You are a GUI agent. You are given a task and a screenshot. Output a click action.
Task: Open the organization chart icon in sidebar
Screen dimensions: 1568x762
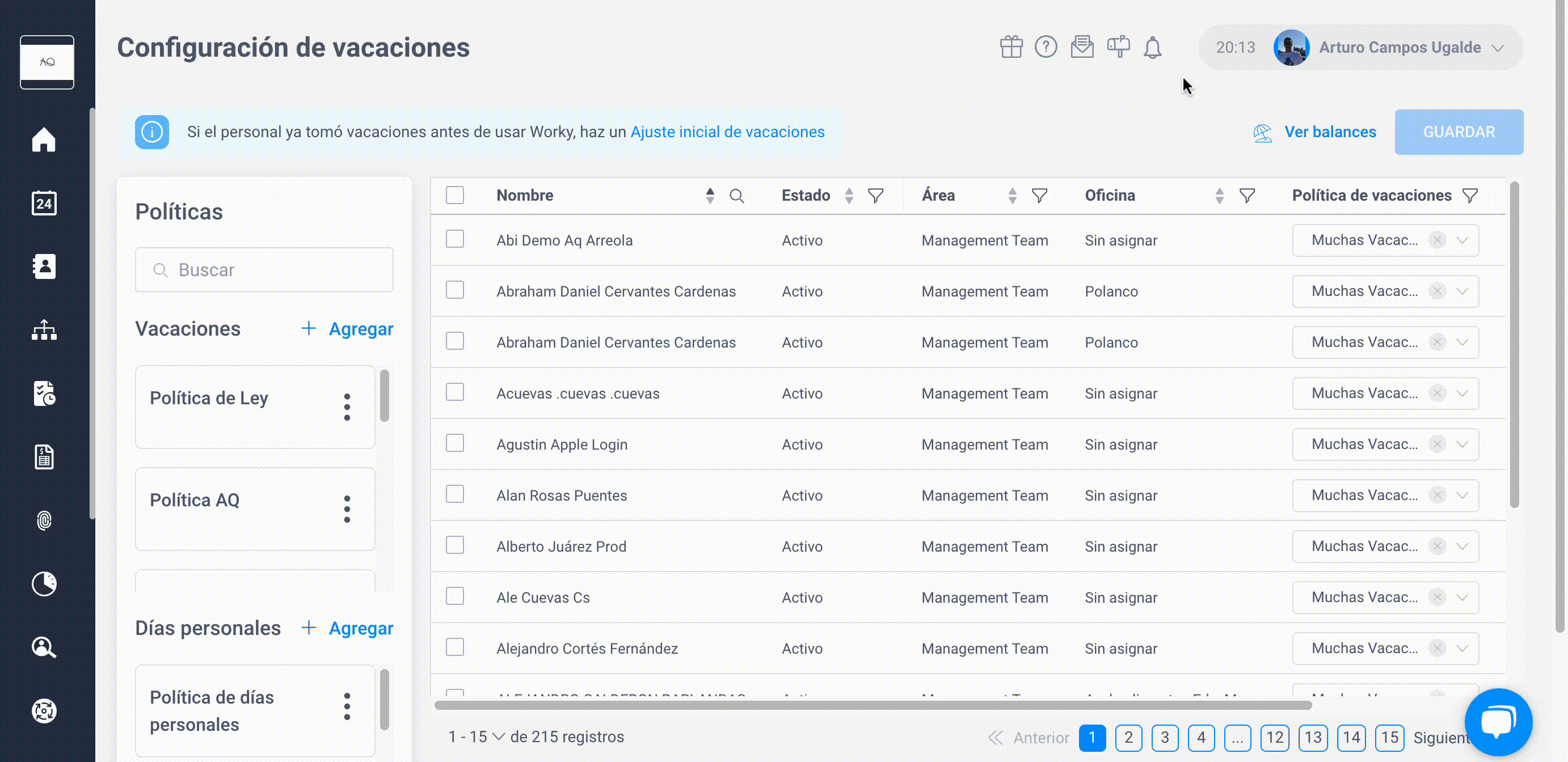point(44,330)
